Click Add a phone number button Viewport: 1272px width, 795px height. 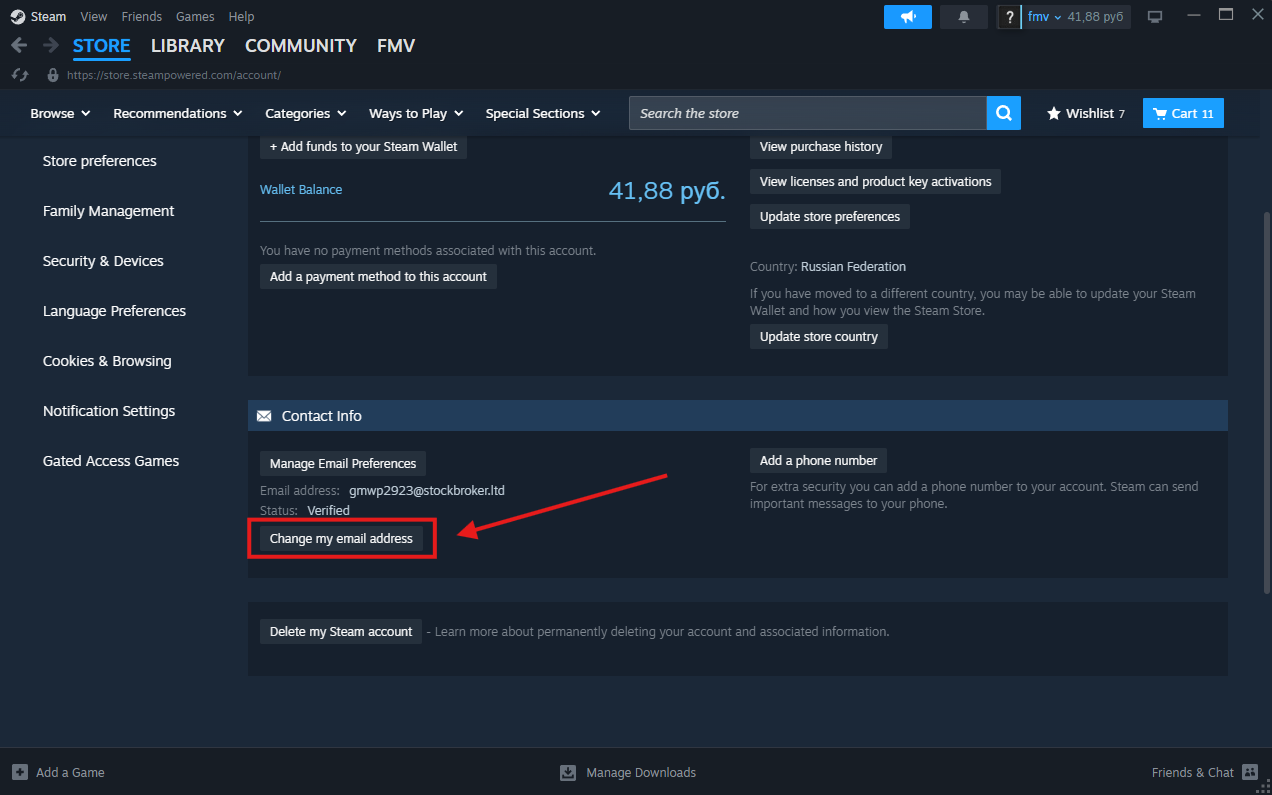(818, 460)
